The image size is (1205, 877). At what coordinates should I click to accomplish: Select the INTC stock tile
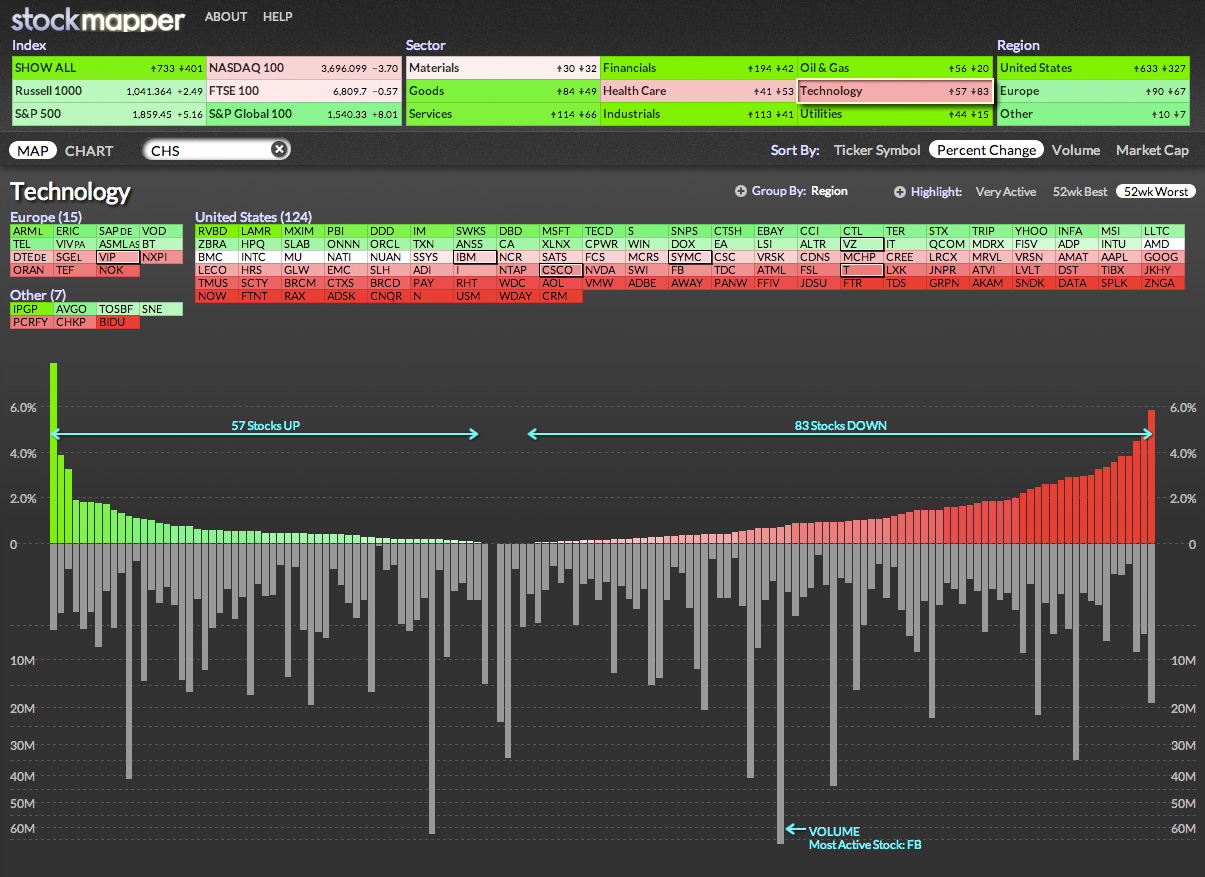[x=260, y=257]
